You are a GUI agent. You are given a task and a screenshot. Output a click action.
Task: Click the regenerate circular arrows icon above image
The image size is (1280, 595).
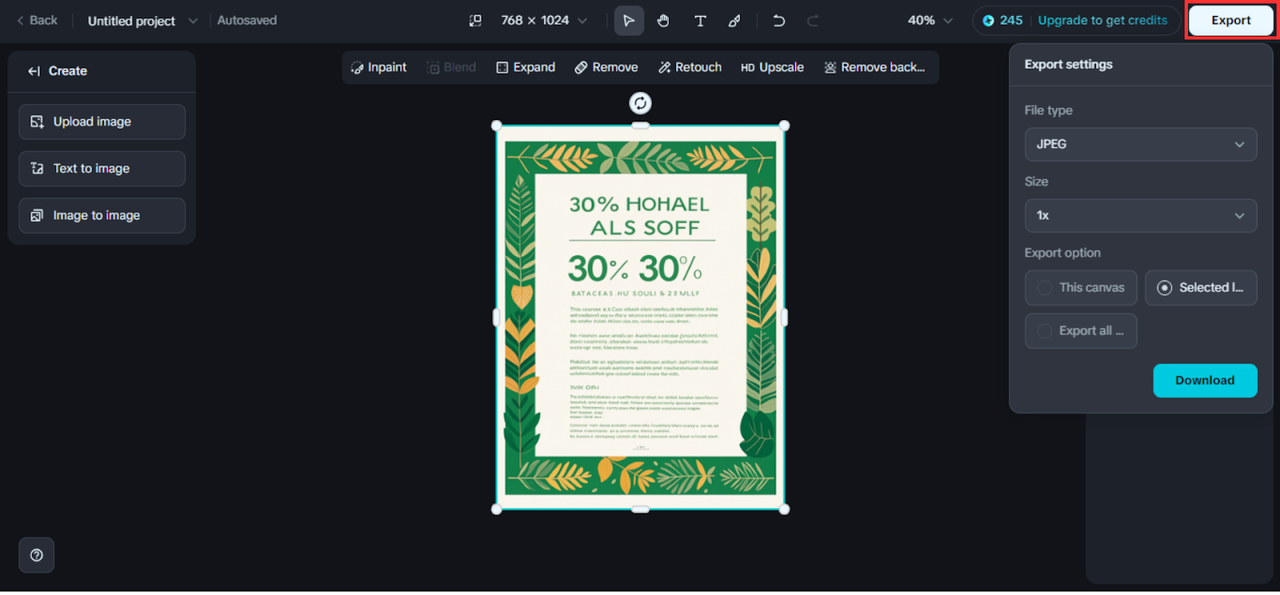coord(640,103)
